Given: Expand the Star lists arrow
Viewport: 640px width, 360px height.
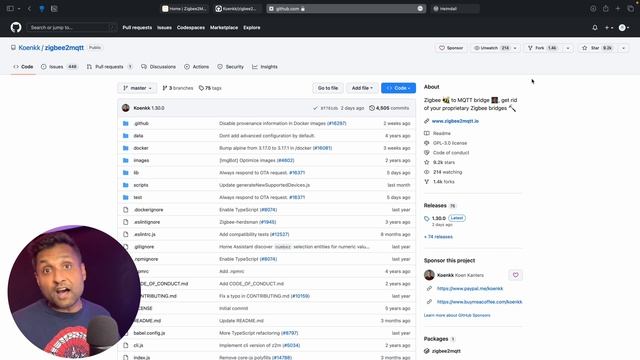Looking at the screenshot, I should pos(623,48).
